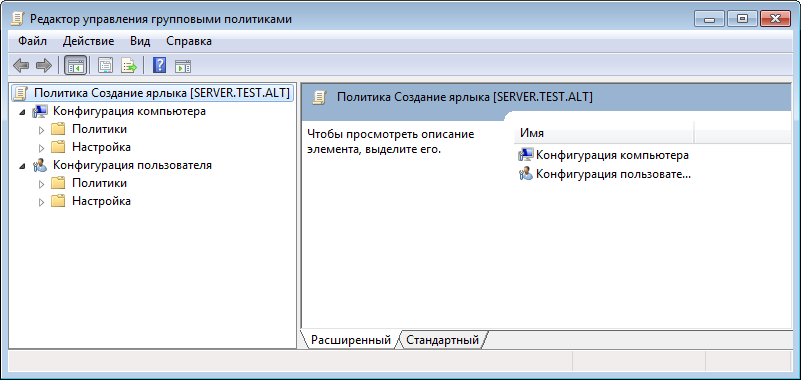Click the scroll icon in right pane header
The width and height of the screenshot is (801, 380).
(x=320, y=97)
